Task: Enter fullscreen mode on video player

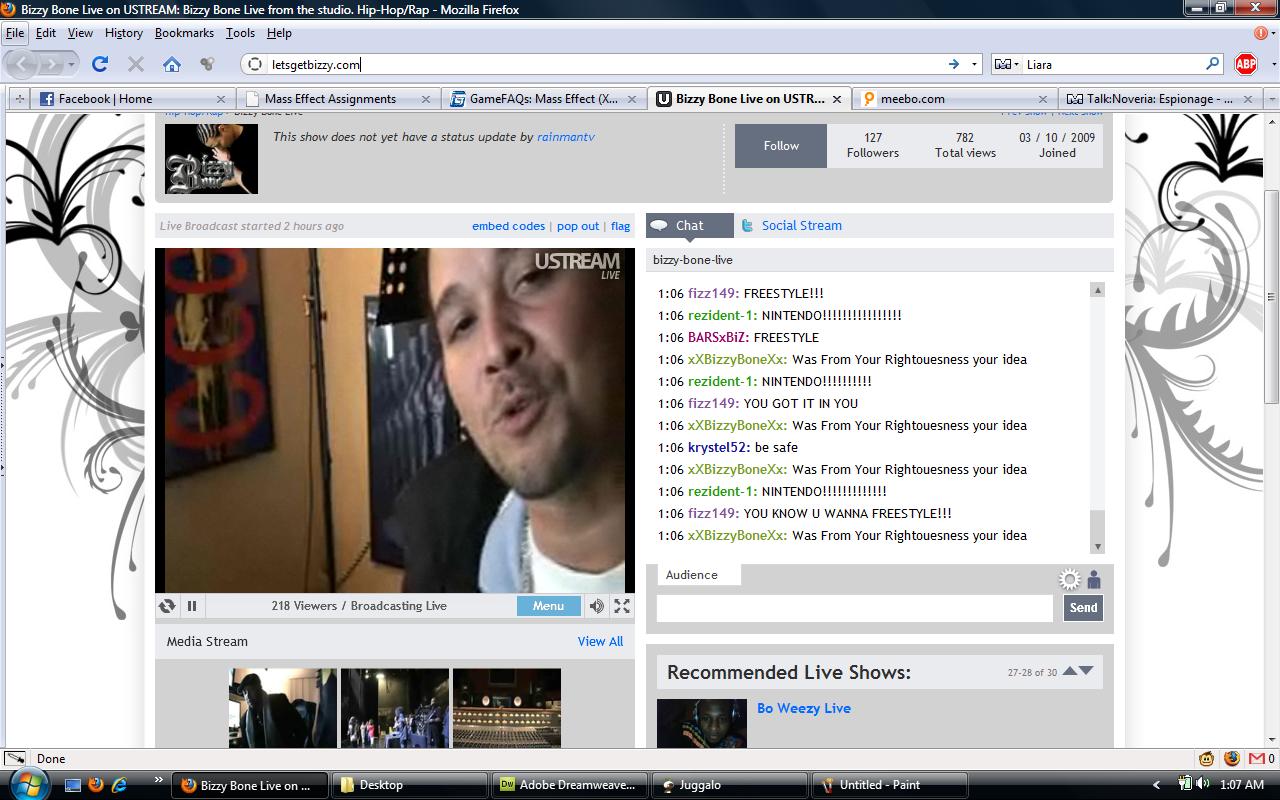Action: 622,606
